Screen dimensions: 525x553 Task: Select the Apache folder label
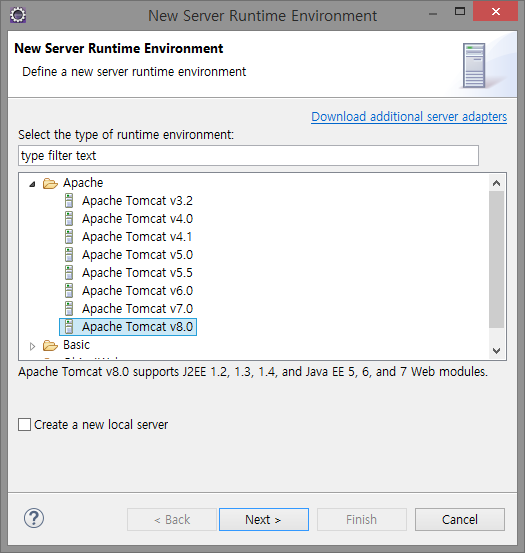click(x=83, y=183)
